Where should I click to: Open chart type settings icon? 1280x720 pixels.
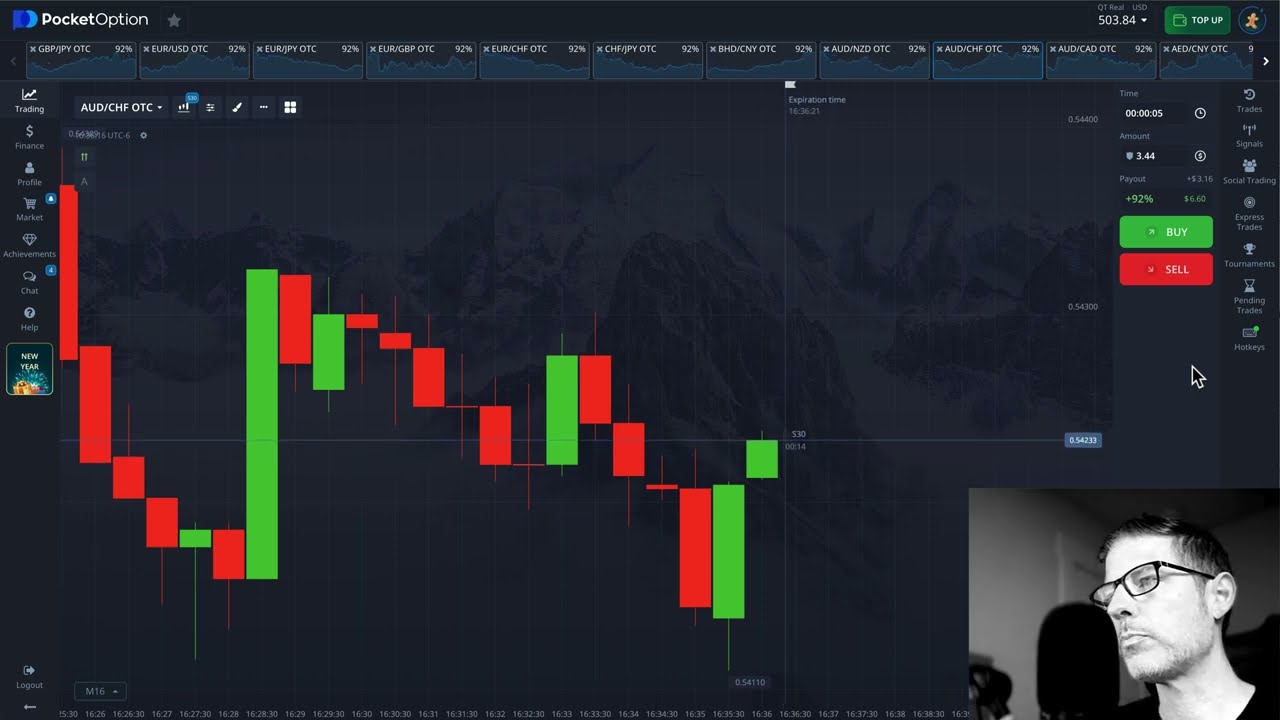tap(184, 107)
